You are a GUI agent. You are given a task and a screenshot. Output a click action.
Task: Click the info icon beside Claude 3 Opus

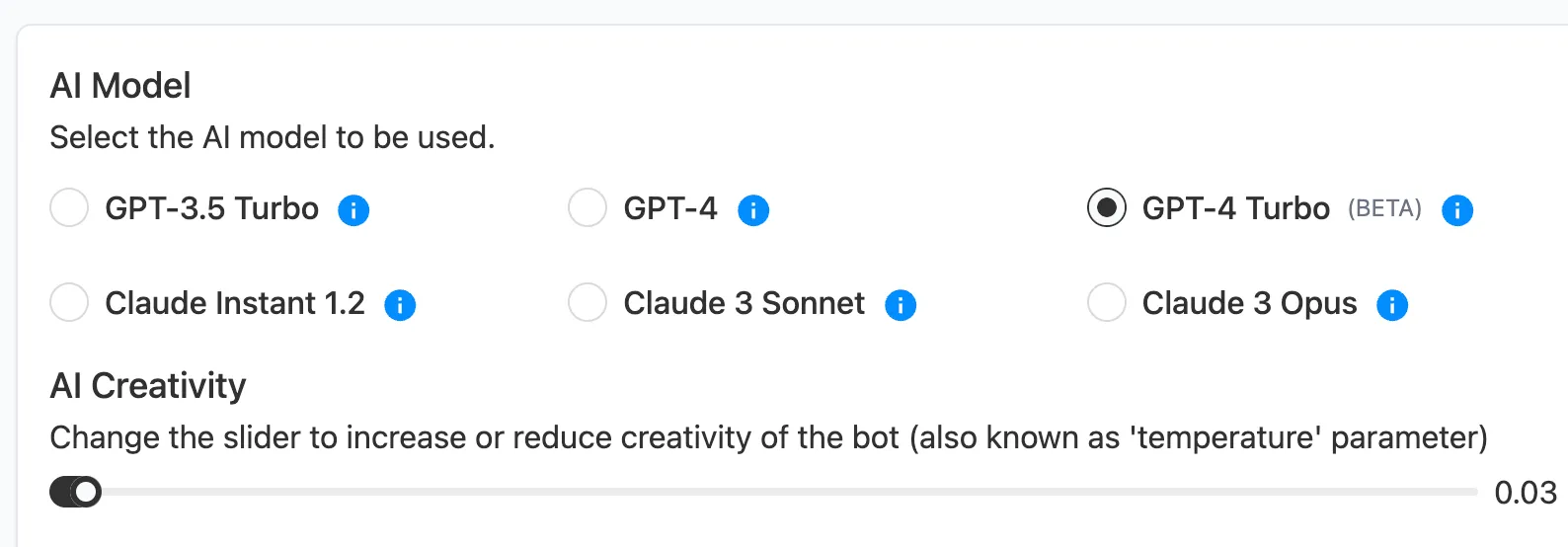point(1392,305)
